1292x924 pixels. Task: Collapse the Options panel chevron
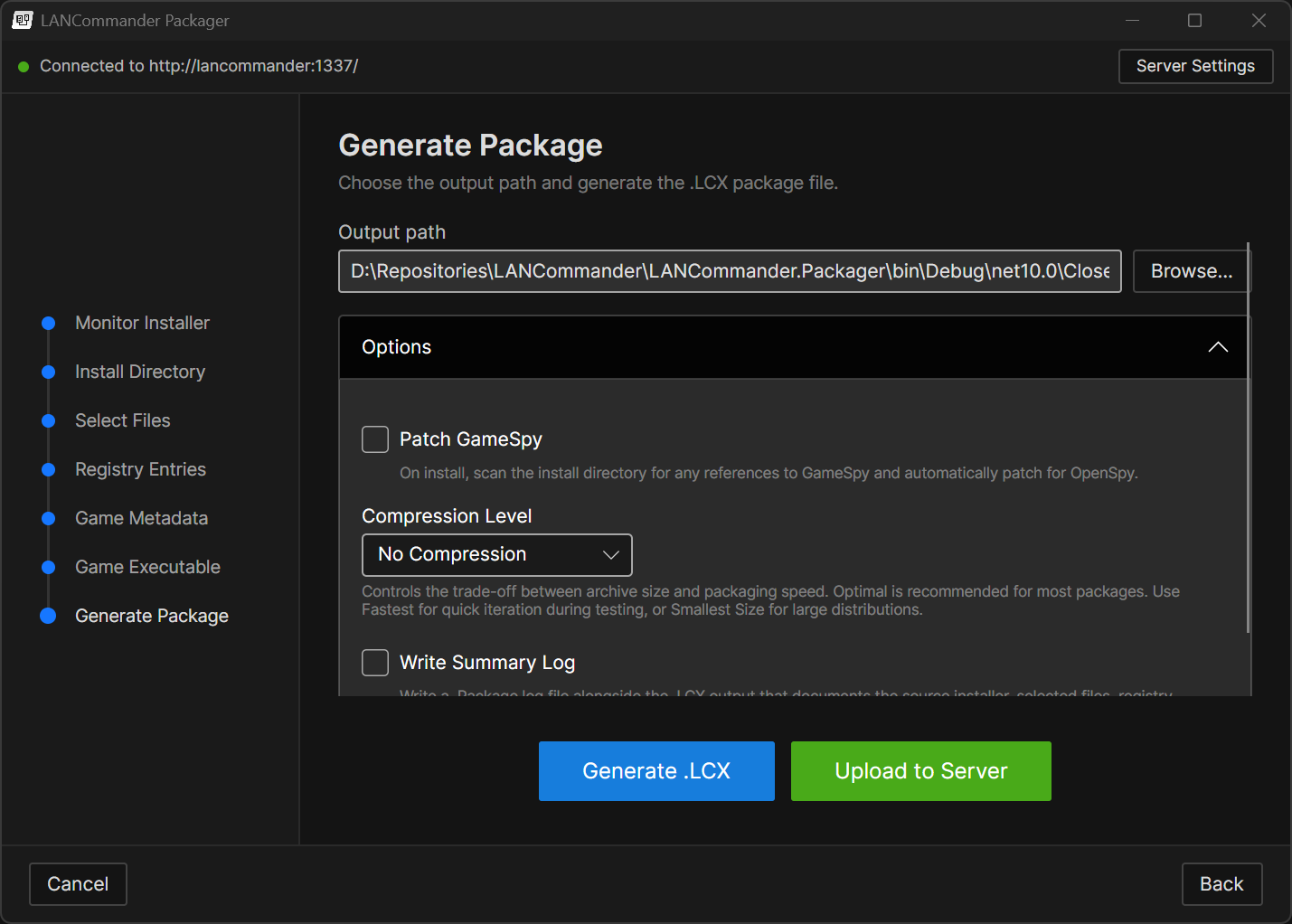point(1218,347)
